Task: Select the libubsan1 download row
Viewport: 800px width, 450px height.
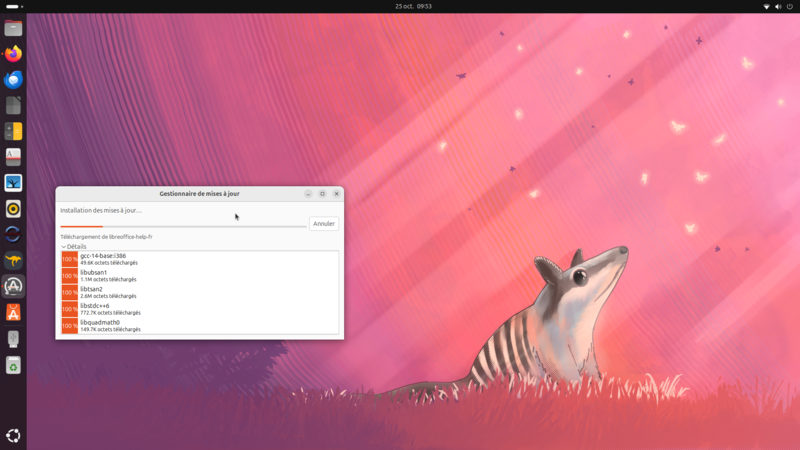Action: [x=199, y=276]
